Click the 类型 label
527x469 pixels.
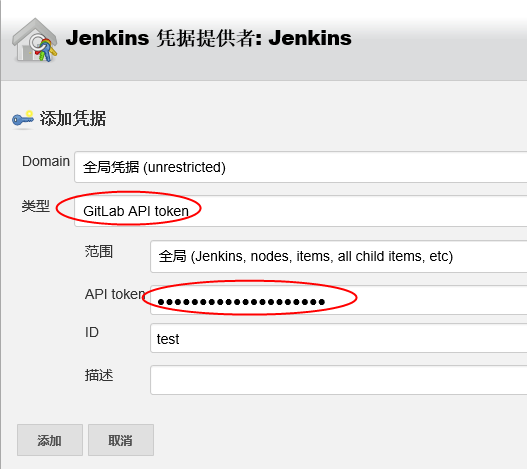click(36, 206)
